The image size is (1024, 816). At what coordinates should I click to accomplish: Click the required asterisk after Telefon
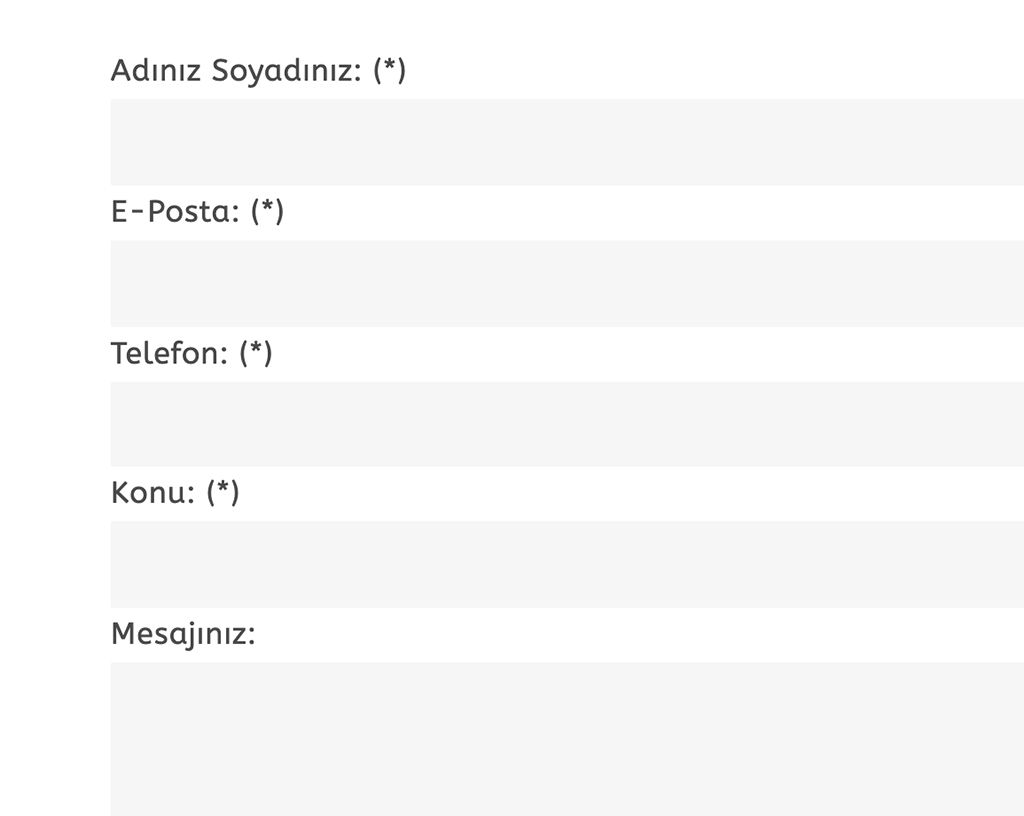click(x=256, y=351)
